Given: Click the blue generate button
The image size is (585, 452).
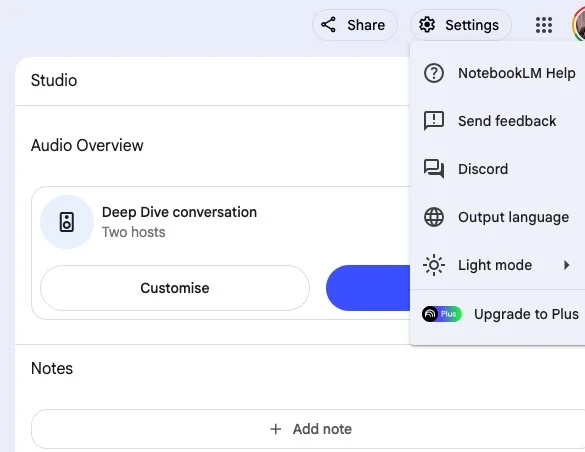Looking at the screenshot, I should tap(368, 288).
